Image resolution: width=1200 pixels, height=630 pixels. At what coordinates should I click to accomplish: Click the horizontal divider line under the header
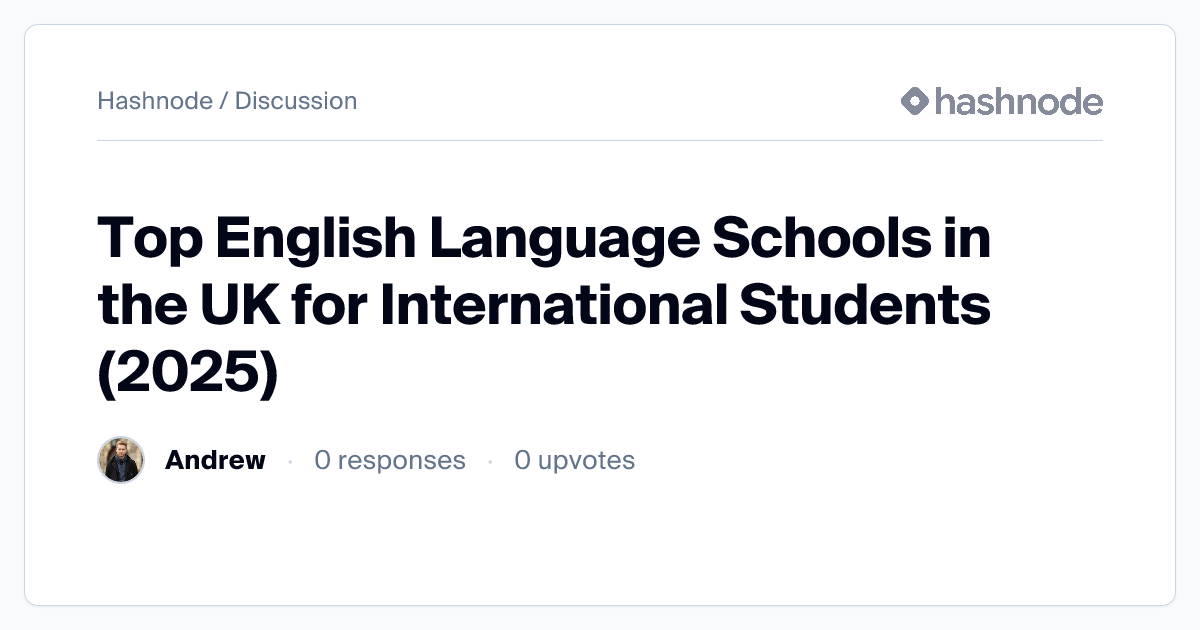(x=600, y=141)
